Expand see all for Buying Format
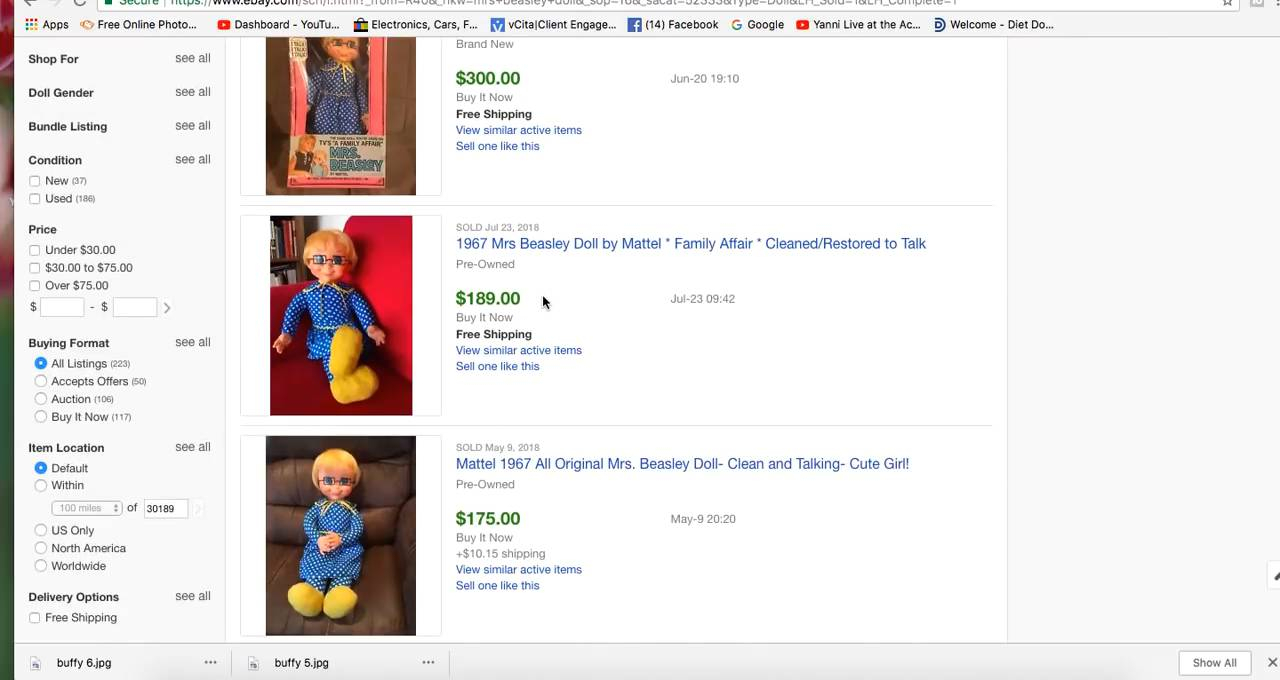This screenshot has height=680, width=1280. (x=192, y=342)
